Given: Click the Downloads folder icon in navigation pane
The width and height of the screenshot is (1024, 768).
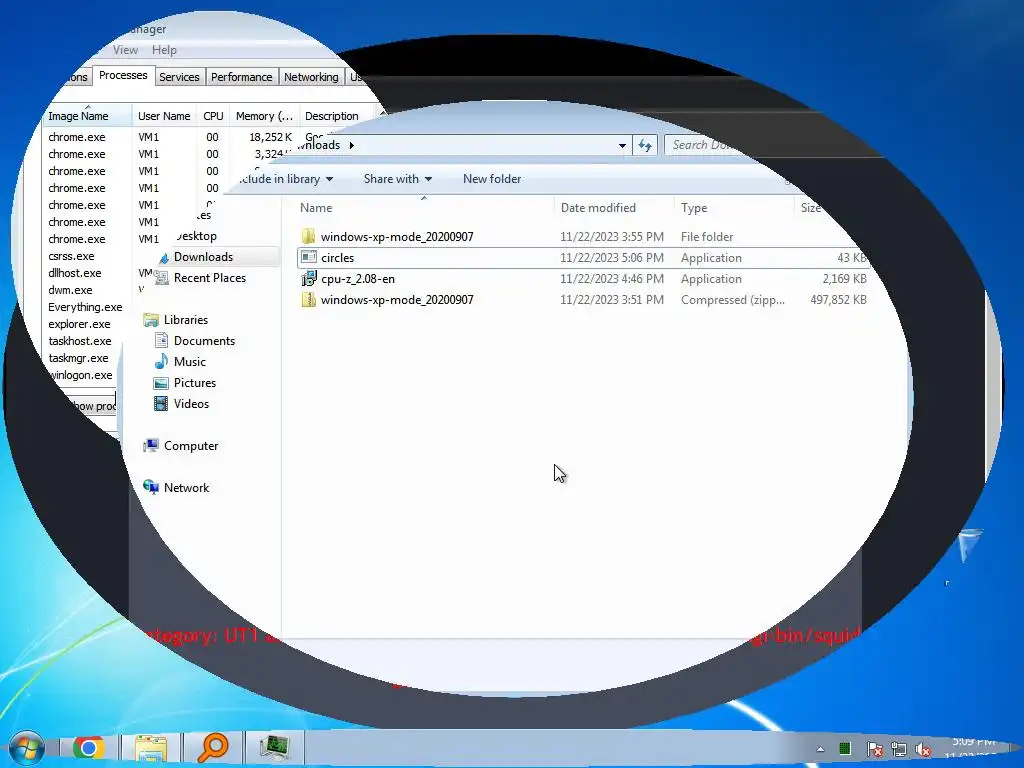Looking at the screenshot, I should point(164,257).
